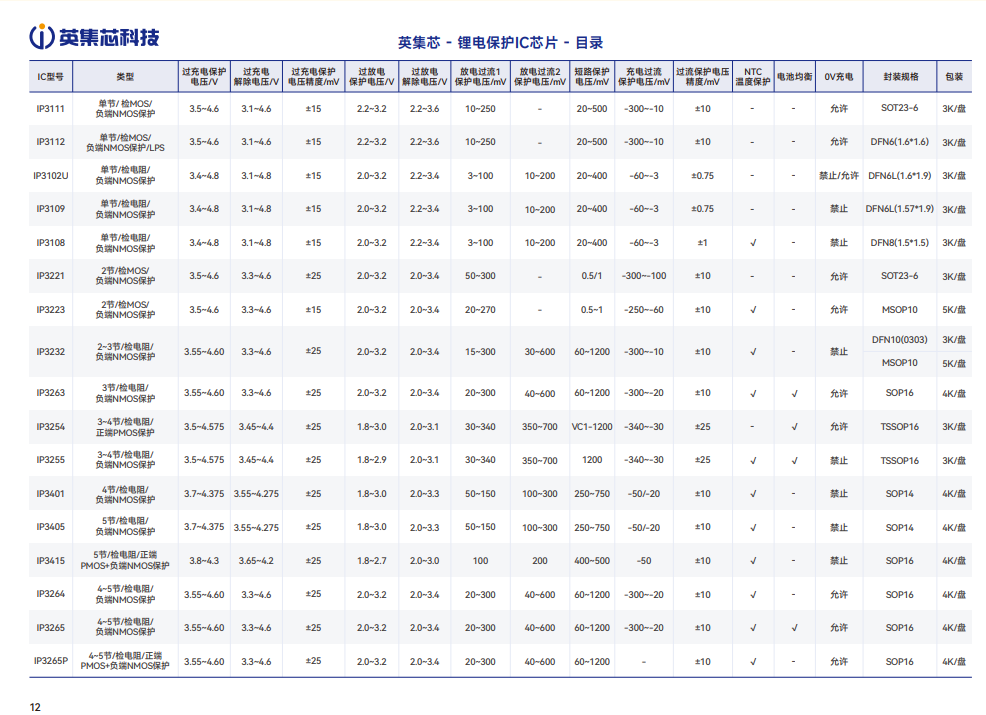Screen dimensions: 986x715
Task: Select model IP3111 in the table
Action: (50, 109)
